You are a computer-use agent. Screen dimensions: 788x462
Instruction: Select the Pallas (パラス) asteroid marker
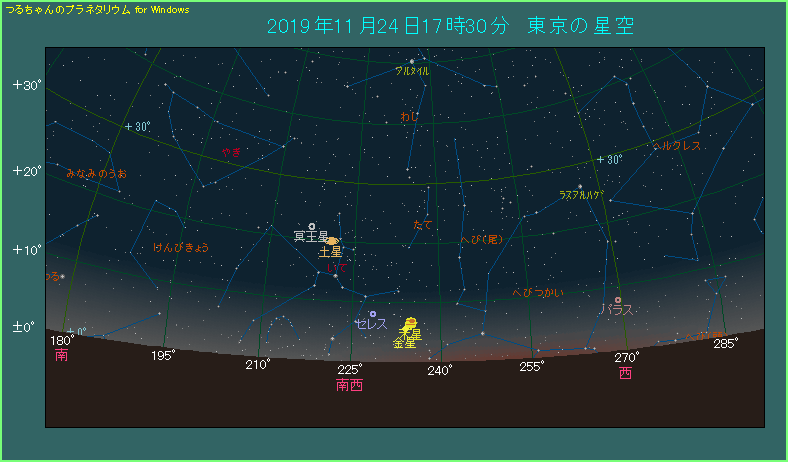618,300
